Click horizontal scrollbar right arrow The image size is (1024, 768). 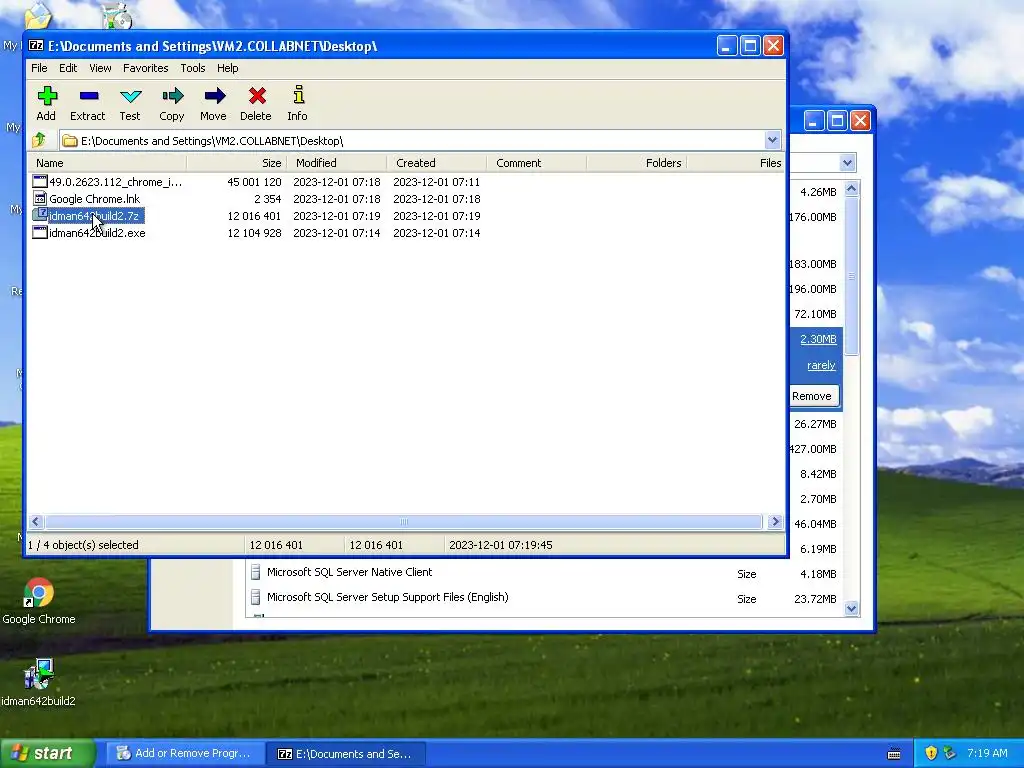click(775, 521)
